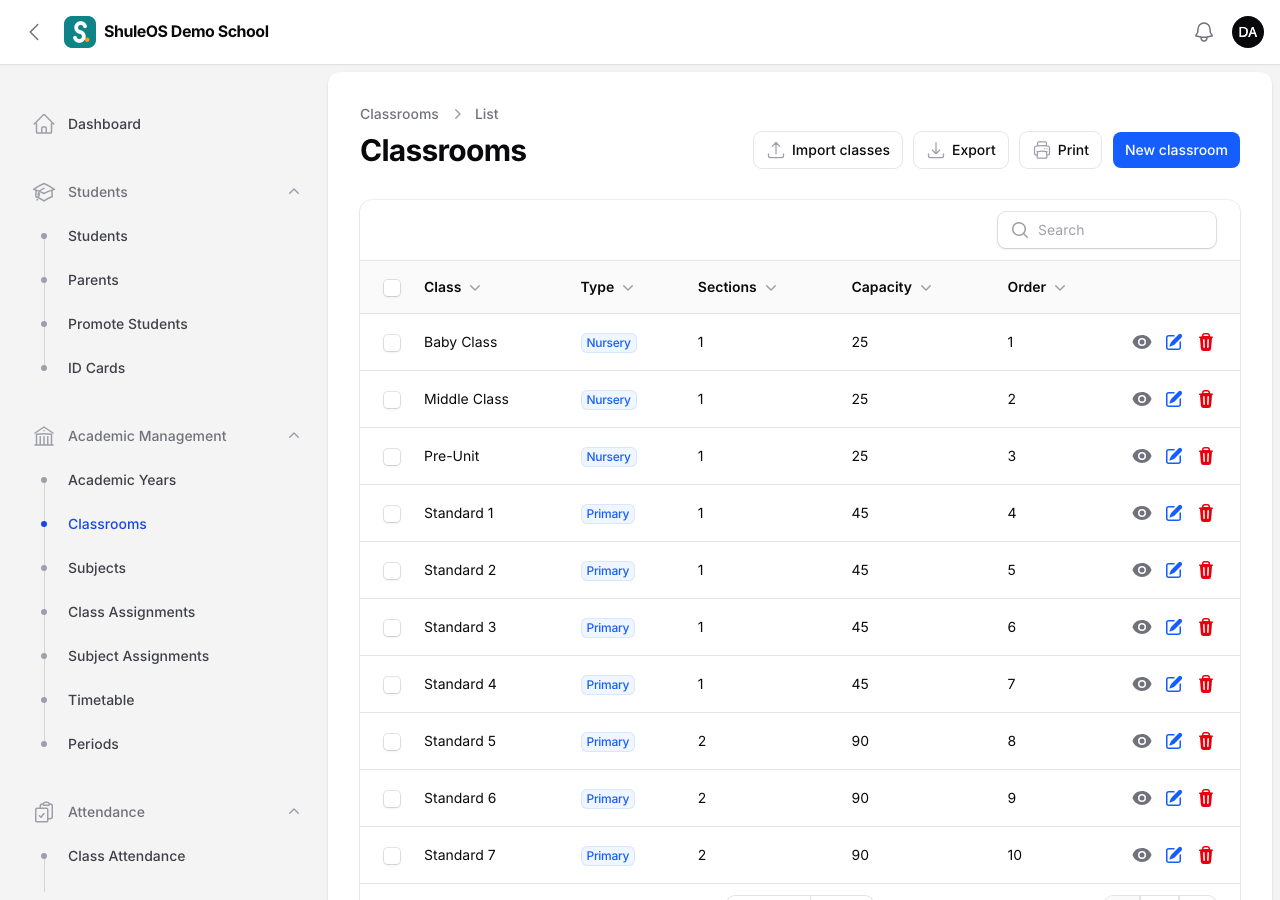The height and width of the screenshot is (900, 1280).
Task: Edit the Standard 1 row
Action: tap(1174, 513)
